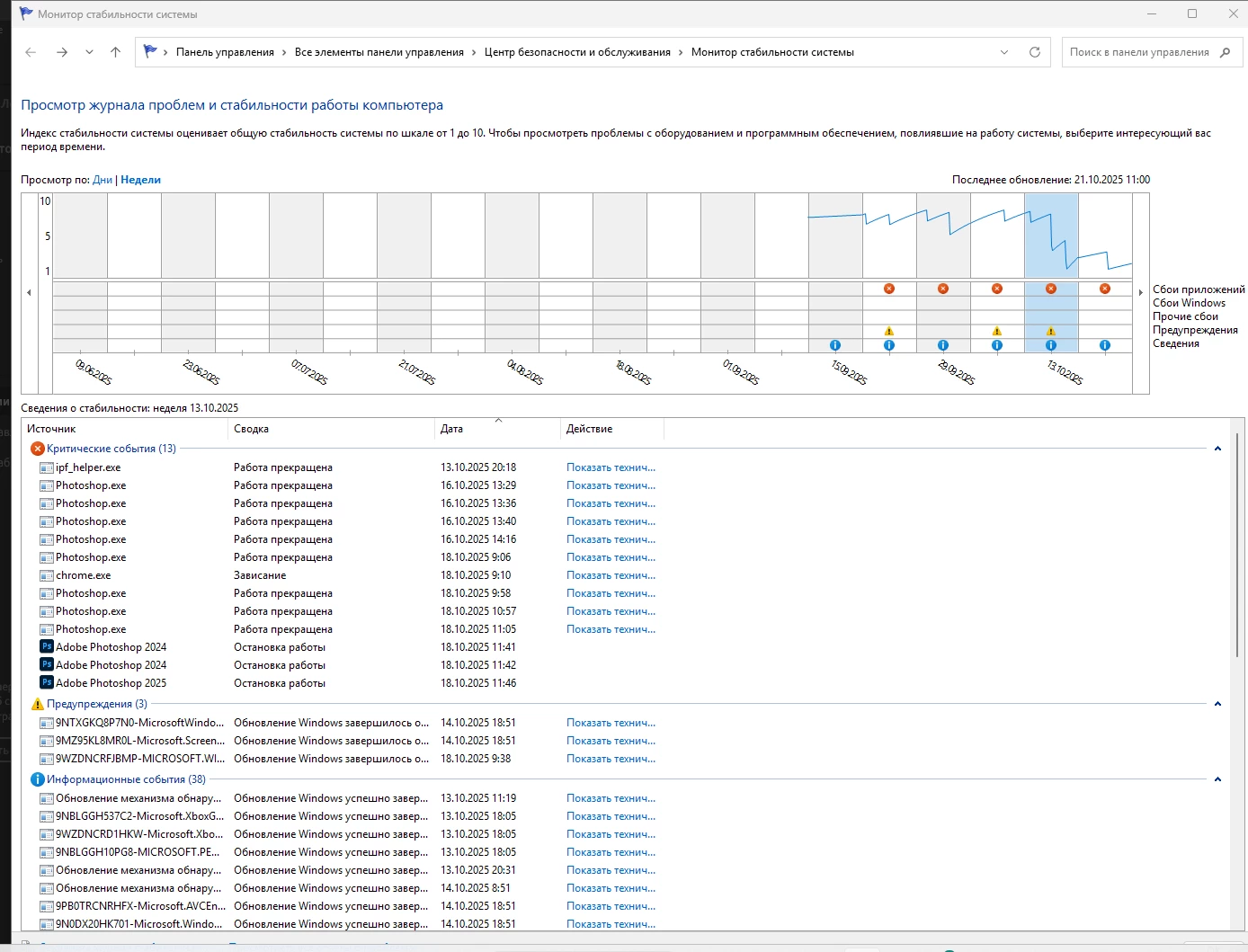Open recent locations dropdown chevron

[89, 52]
